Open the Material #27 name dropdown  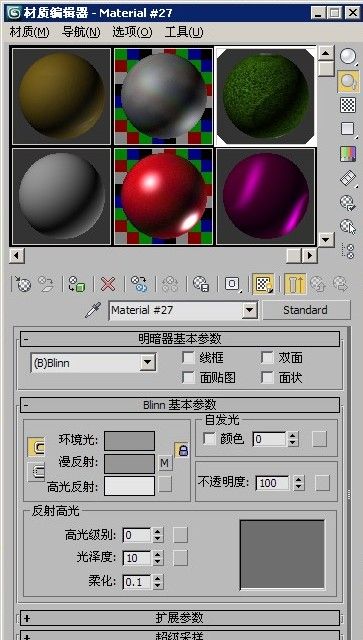[249, 311]
